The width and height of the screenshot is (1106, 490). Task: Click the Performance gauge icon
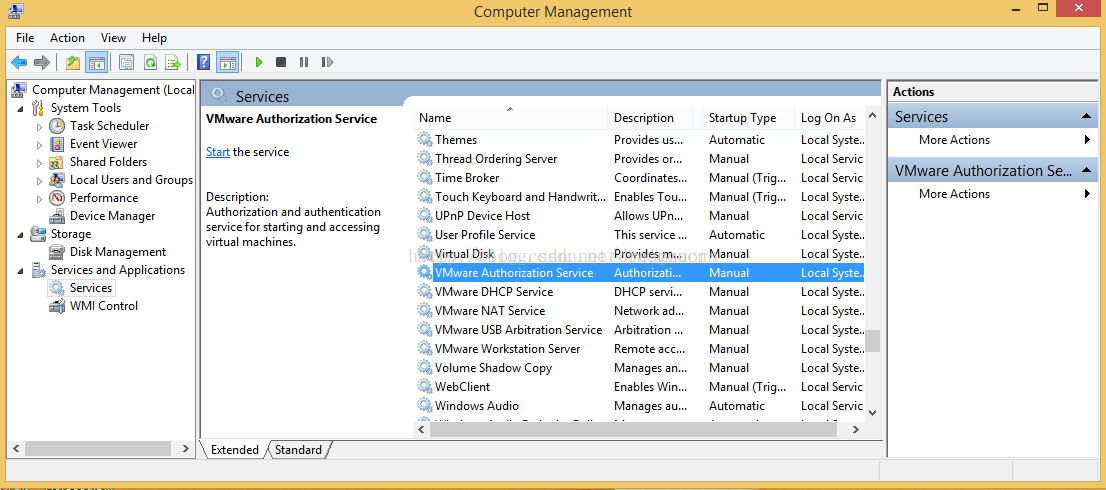coord(57,198)
